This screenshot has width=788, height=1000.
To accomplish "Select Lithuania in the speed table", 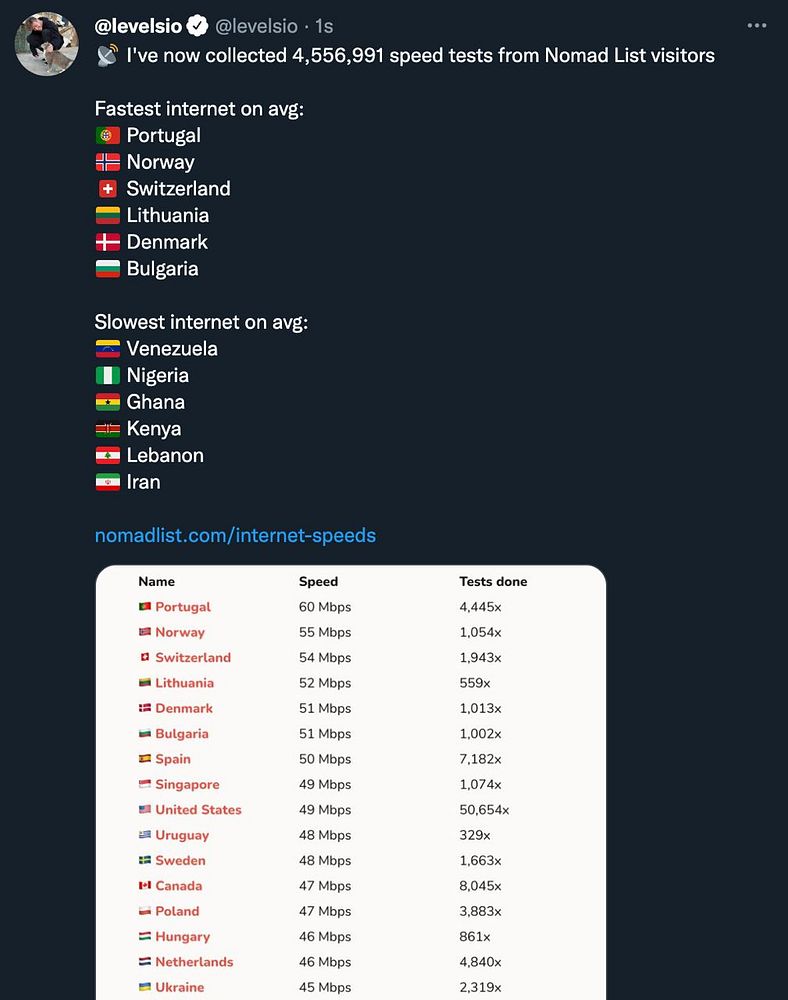I will click(x=184, y=683).
